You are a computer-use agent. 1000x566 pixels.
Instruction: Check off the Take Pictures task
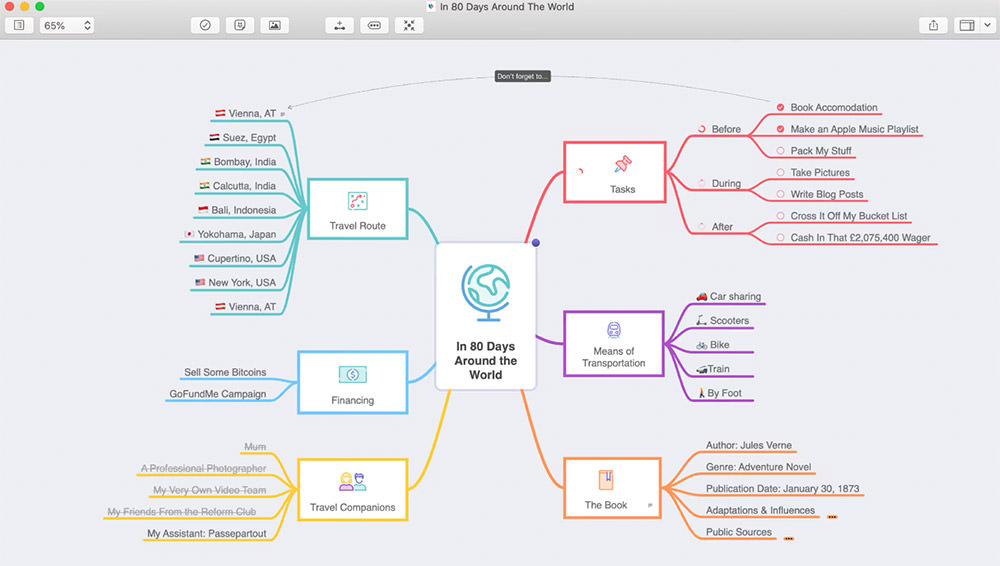click(780, 172)
